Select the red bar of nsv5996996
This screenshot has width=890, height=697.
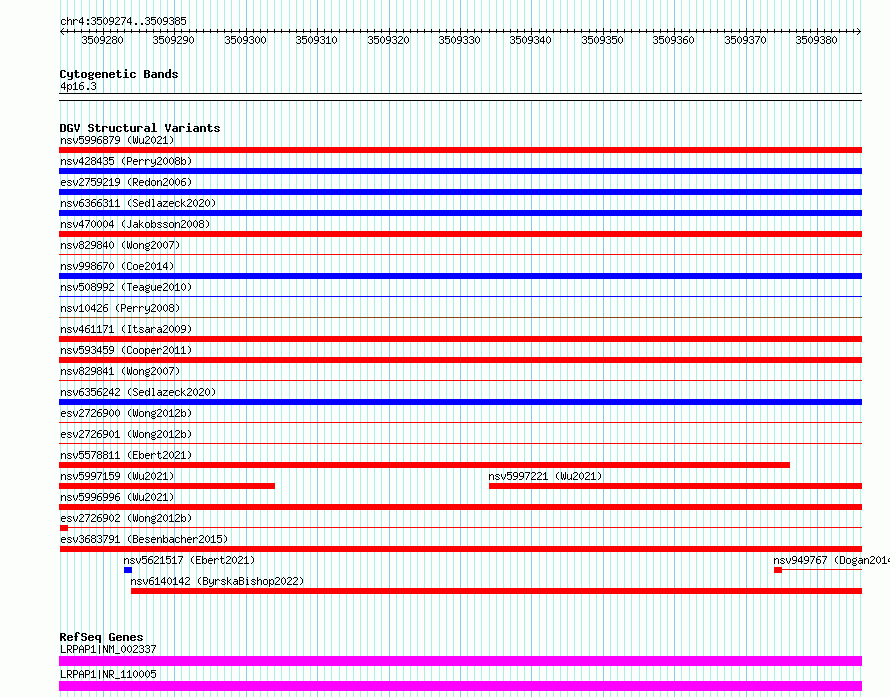(460, 507)
